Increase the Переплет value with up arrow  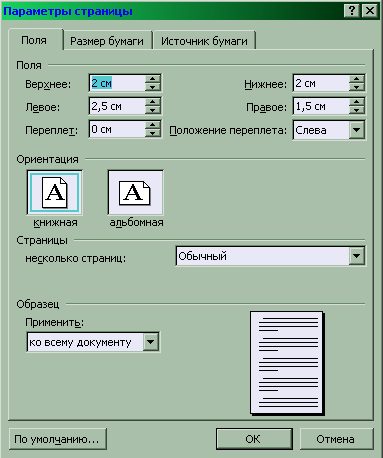[x=153, y=125]
